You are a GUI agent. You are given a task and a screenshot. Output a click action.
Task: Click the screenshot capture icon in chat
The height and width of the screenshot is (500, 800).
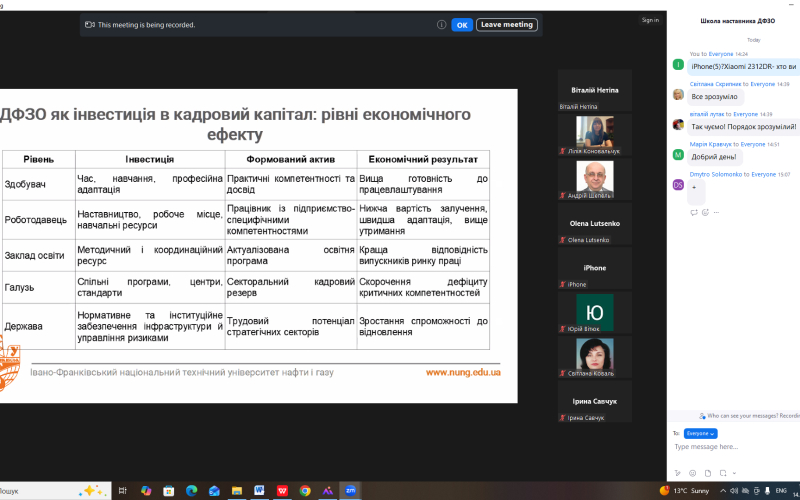[723, 473]
